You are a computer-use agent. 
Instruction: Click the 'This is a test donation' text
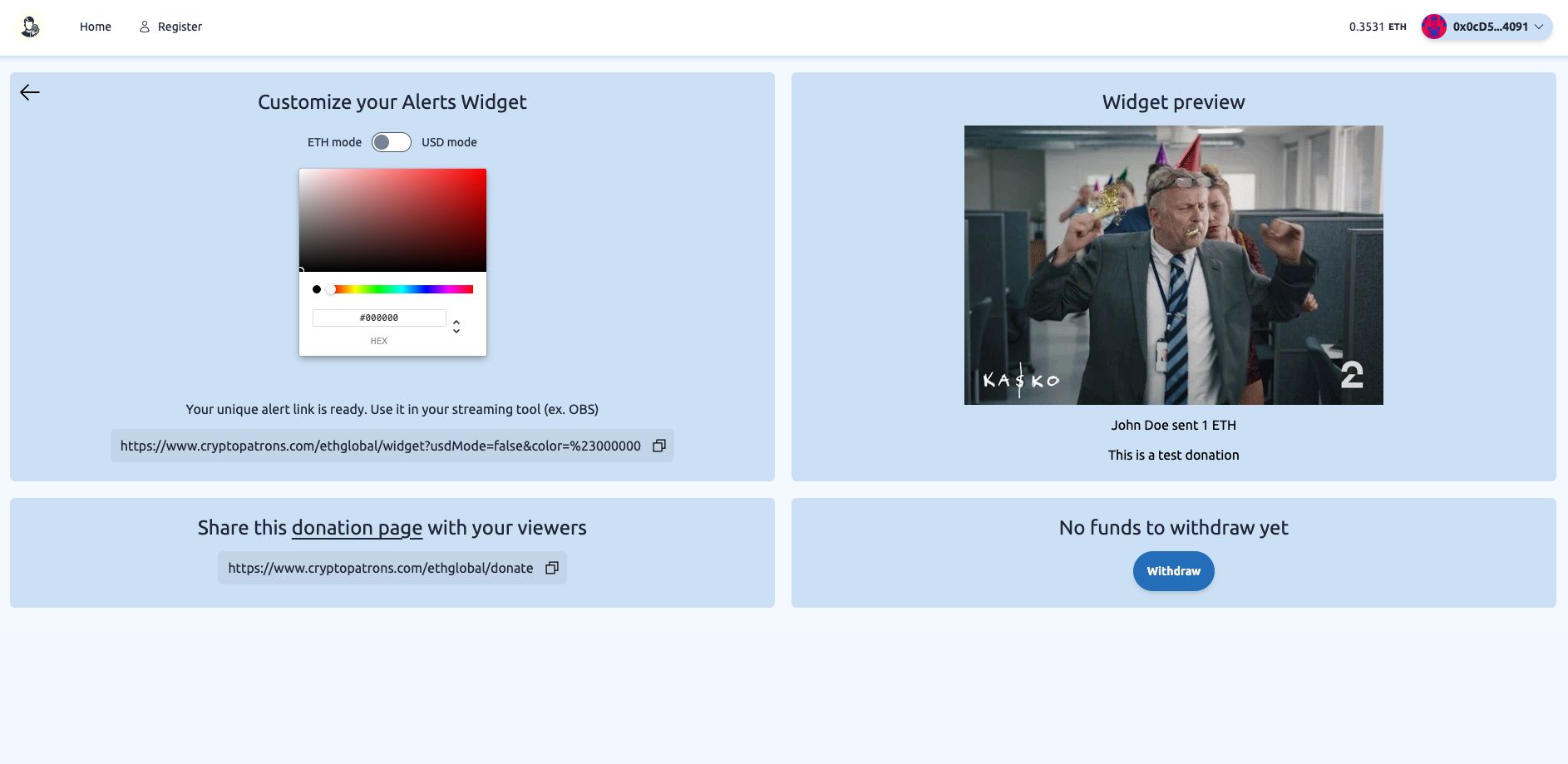pos(1174,455)
